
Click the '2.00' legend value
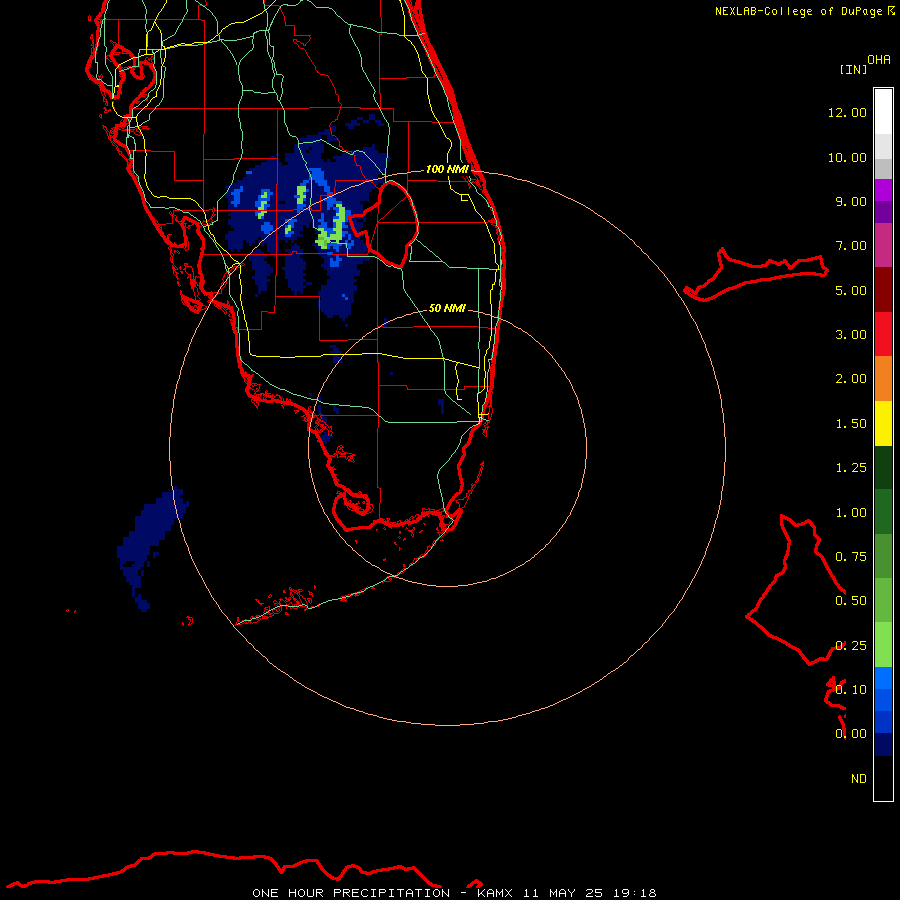(851, 379)
